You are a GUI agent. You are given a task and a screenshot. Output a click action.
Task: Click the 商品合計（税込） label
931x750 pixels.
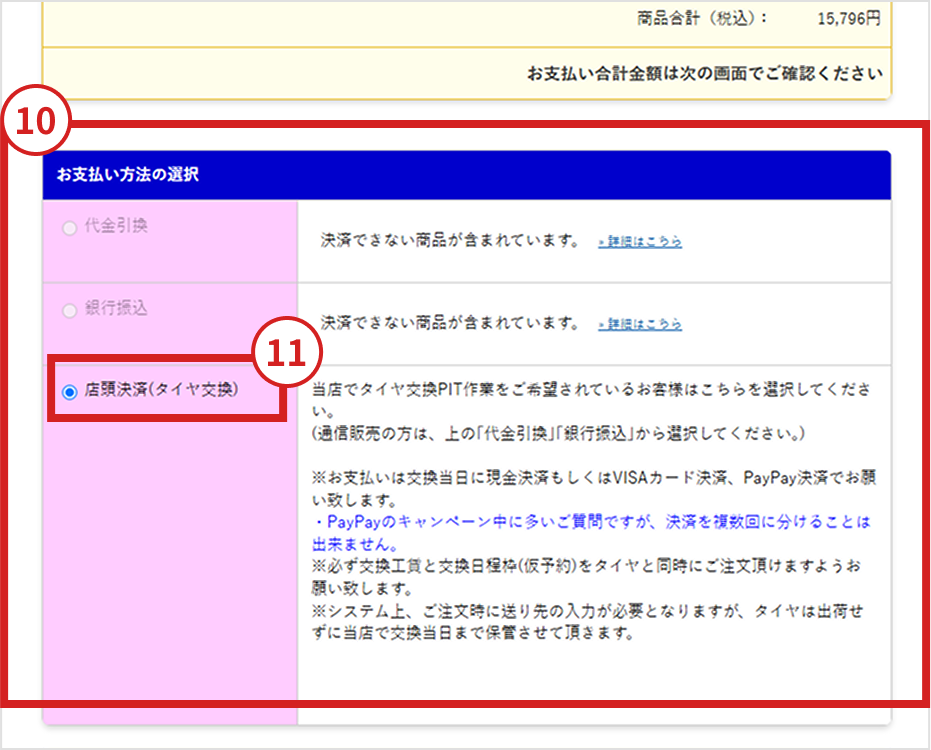pyautogui.click(x=702, y=18)
